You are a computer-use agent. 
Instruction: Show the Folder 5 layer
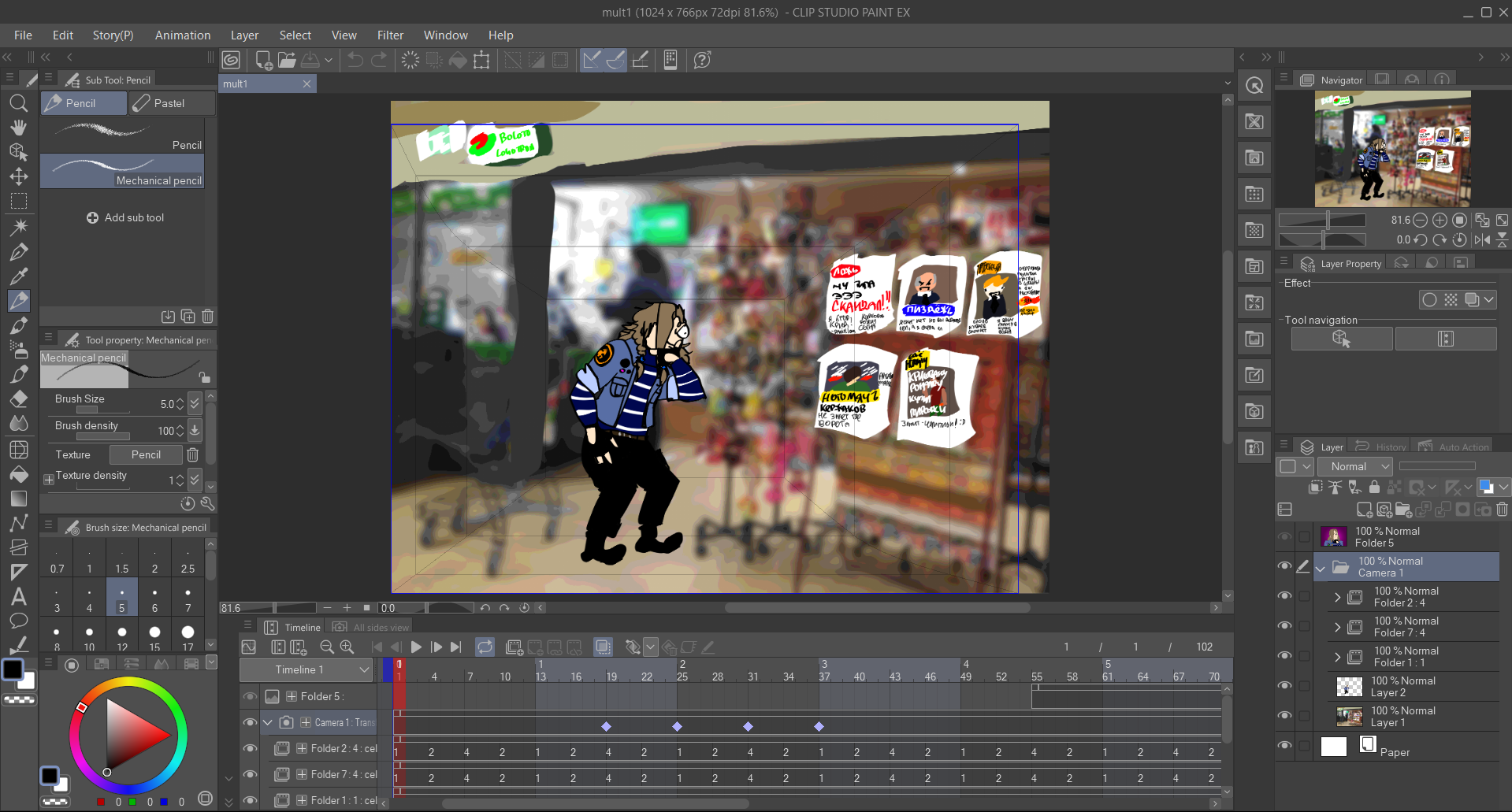point(1284,537)
